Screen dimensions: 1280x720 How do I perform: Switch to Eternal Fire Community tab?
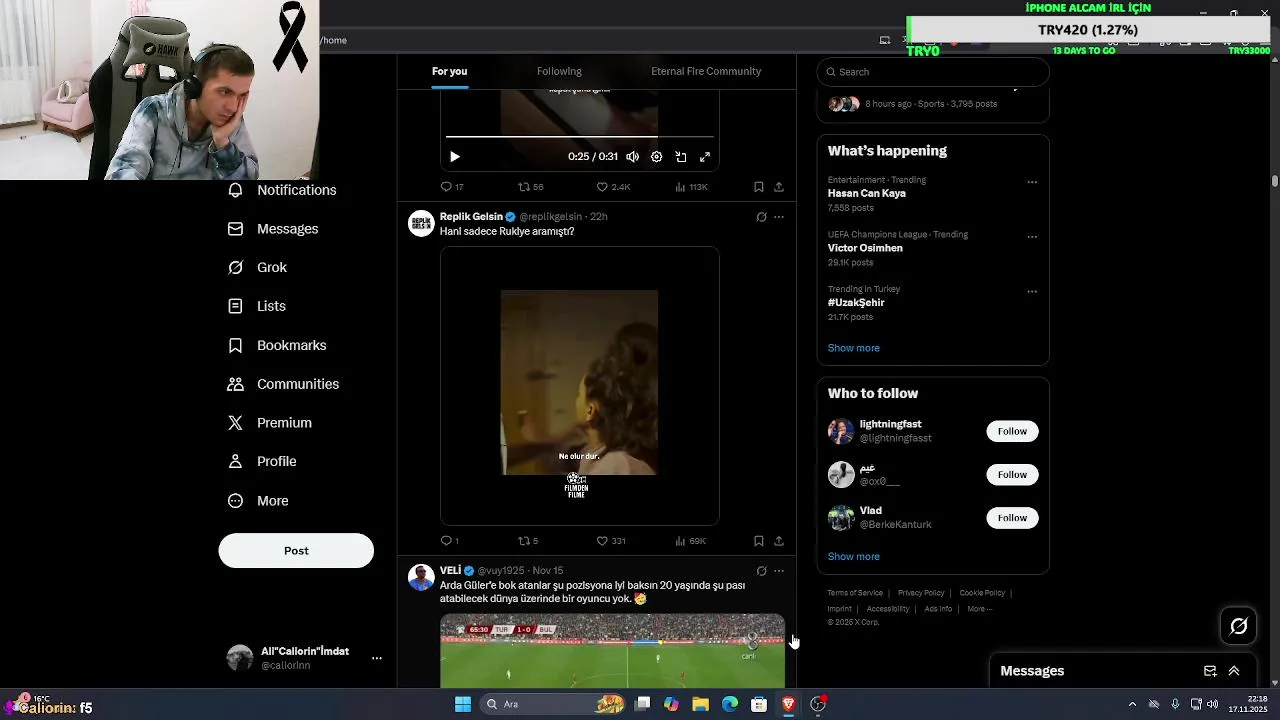click(706, 71)
